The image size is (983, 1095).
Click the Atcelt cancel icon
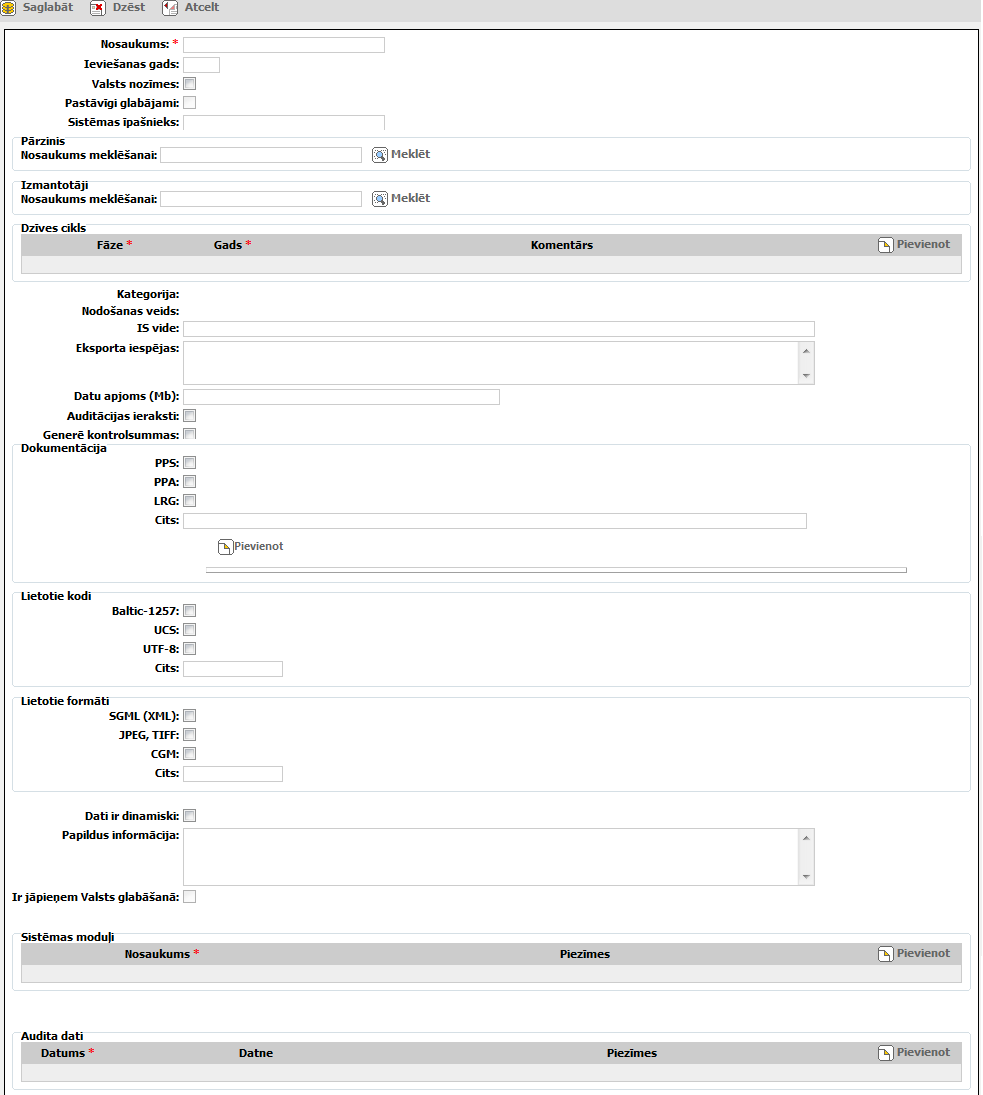pos(170,8)
